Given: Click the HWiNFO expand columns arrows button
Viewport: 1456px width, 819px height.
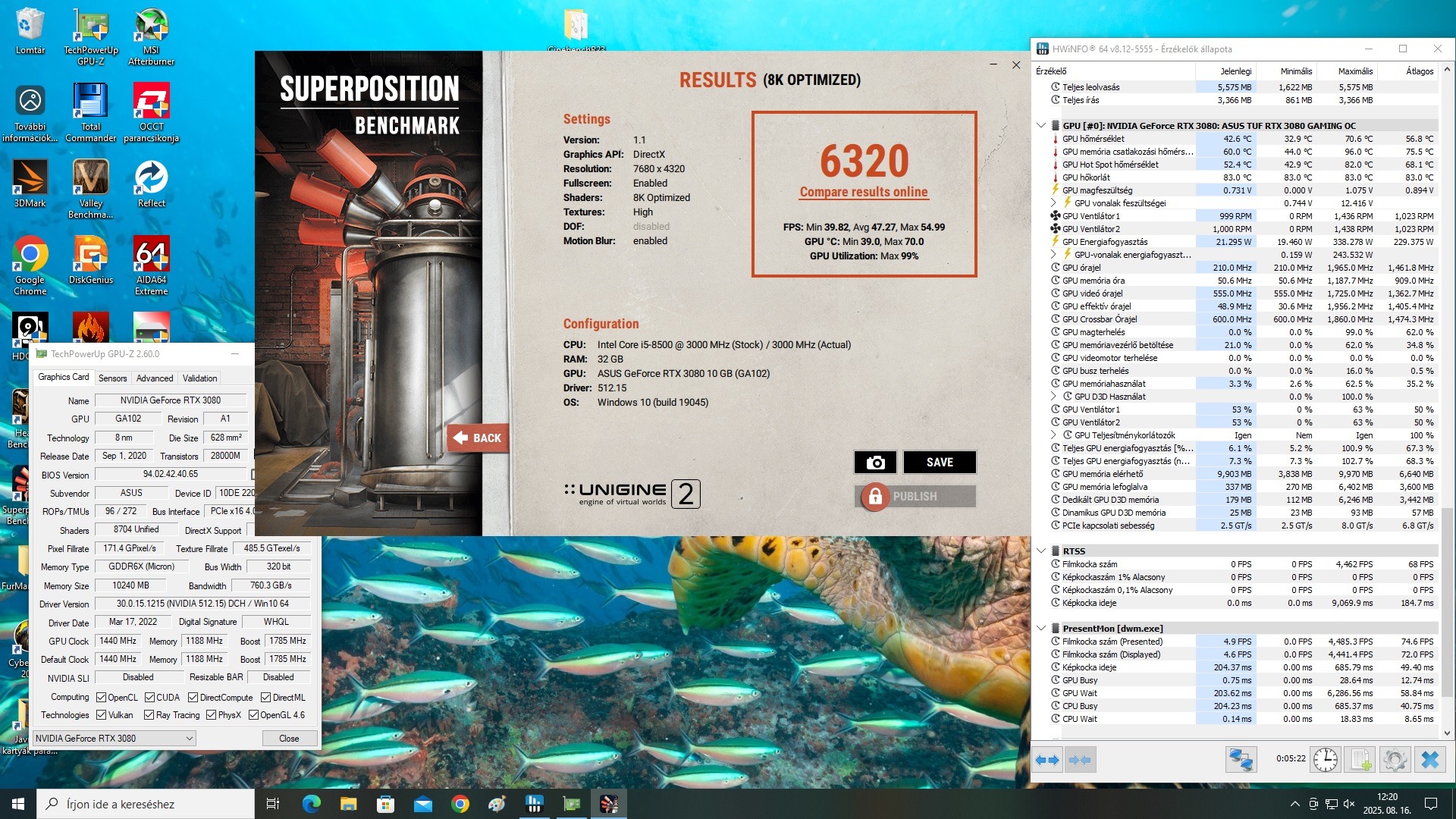Looking at the screenshot, I should pos(1047,759).
